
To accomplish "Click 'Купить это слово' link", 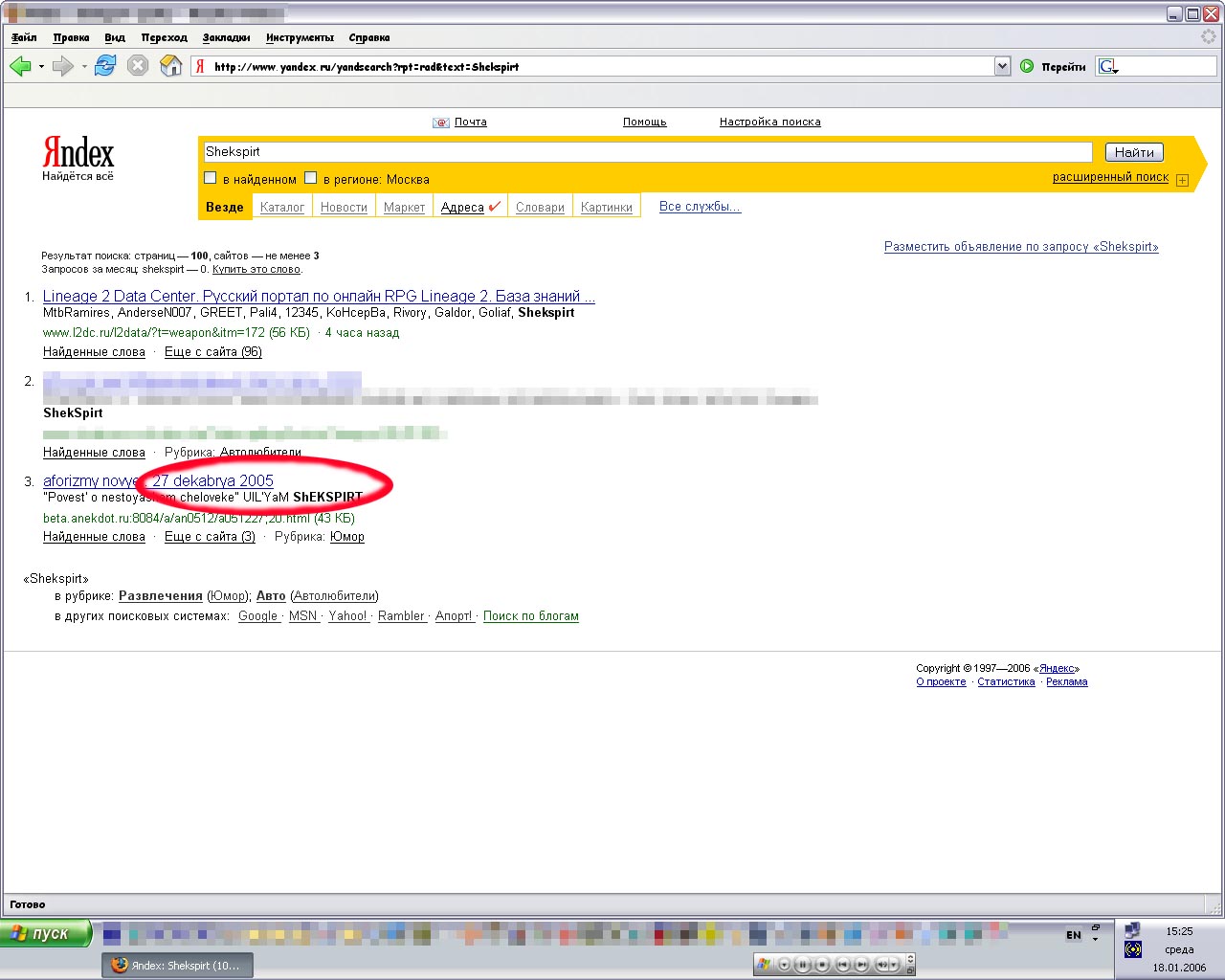I will [256, 269].
